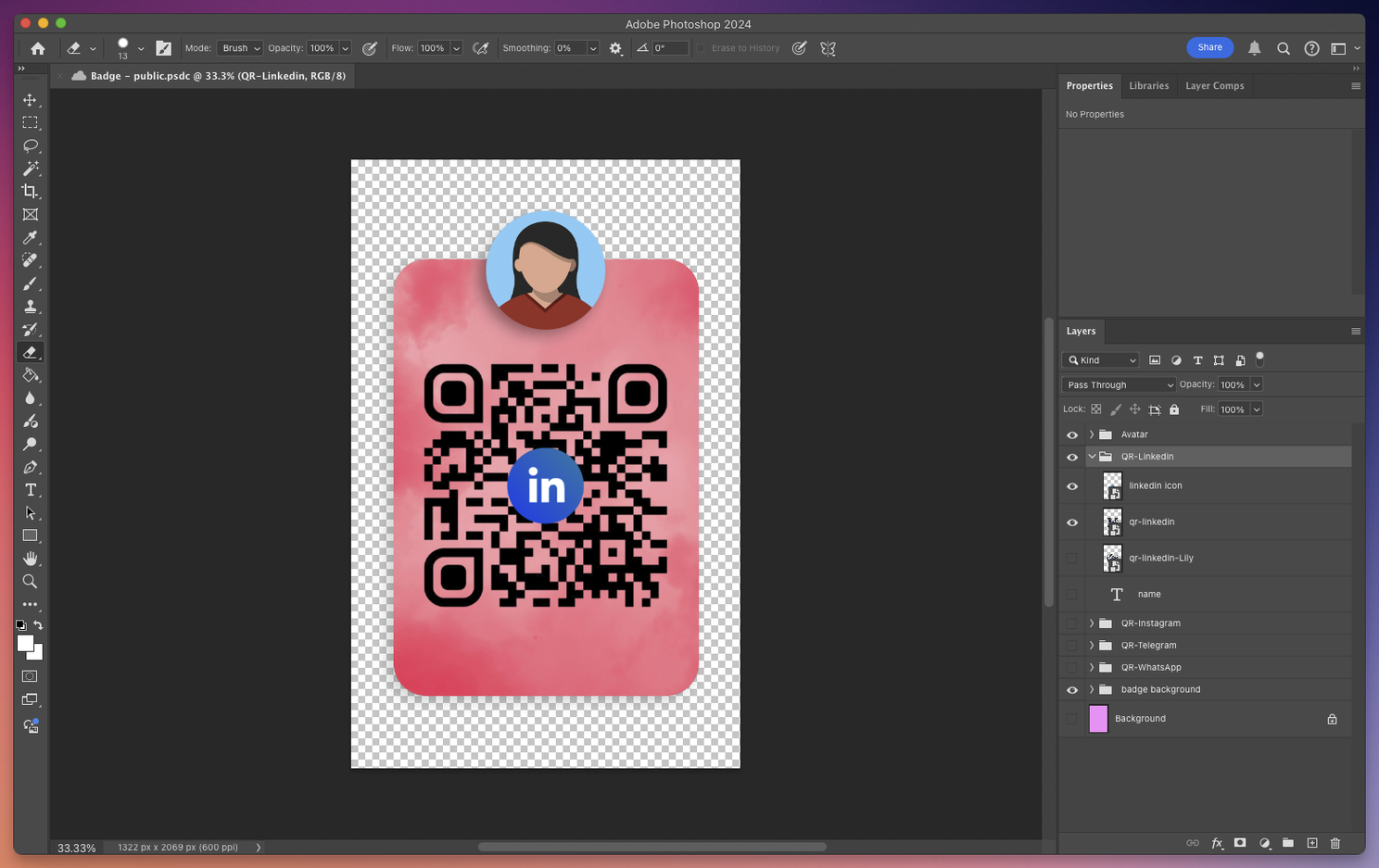Screen dimensions: 1379x868
Task: Create new adjustment layer
Action: coord(1264,843)
